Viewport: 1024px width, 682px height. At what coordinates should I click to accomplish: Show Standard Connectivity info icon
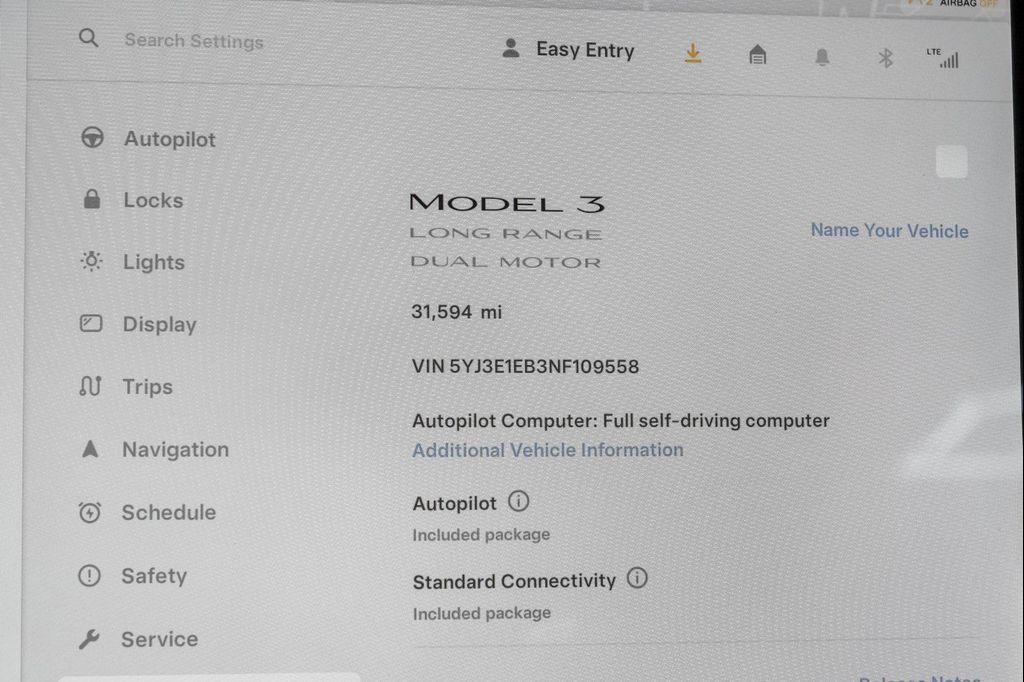tap(637, 578)
